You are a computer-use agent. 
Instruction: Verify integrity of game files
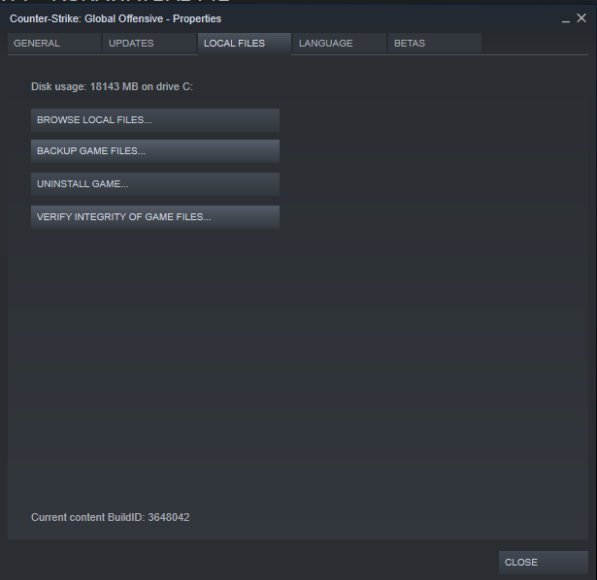(x=155, y=217)
